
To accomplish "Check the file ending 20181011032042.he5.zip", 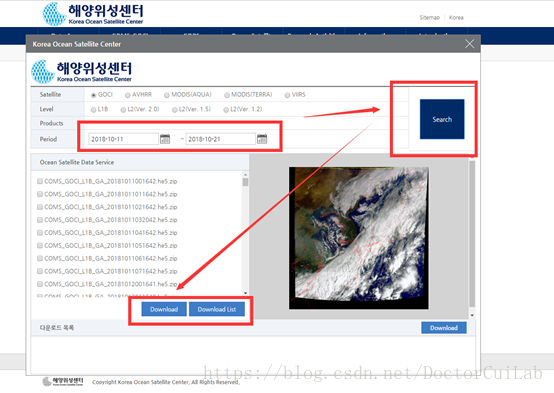I will coord(40,220).
